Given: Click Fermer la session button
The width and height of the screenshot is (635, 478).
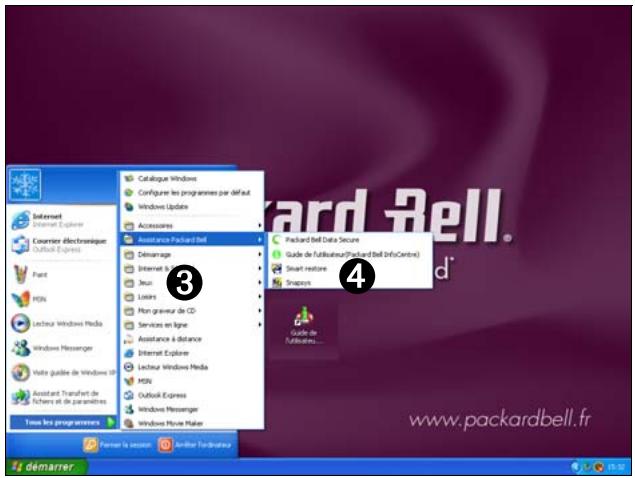Looking at the screenshot, I should coord(117,445).
